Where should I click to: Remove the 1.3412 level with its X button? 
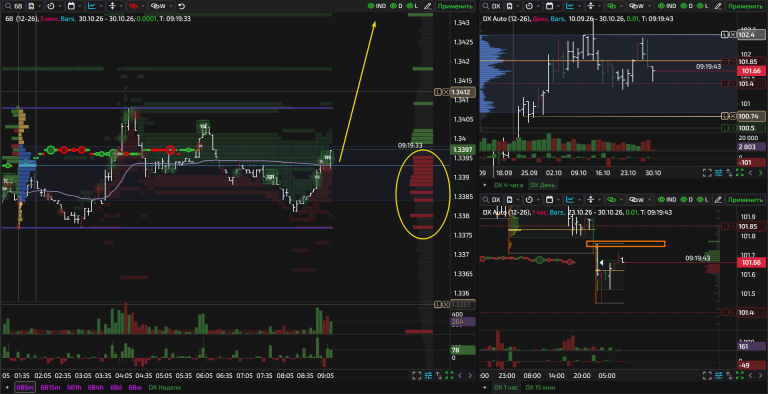click(x=446, y=92)
